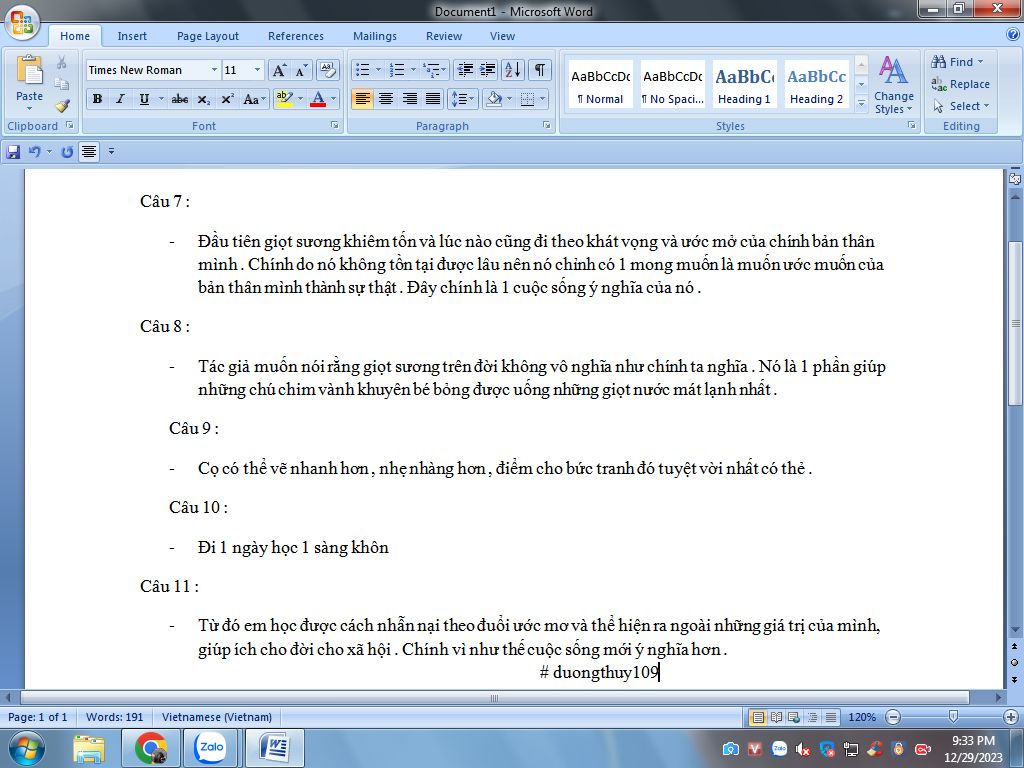
Task: Switch to Draft view icon
Action: pos(830,717)
